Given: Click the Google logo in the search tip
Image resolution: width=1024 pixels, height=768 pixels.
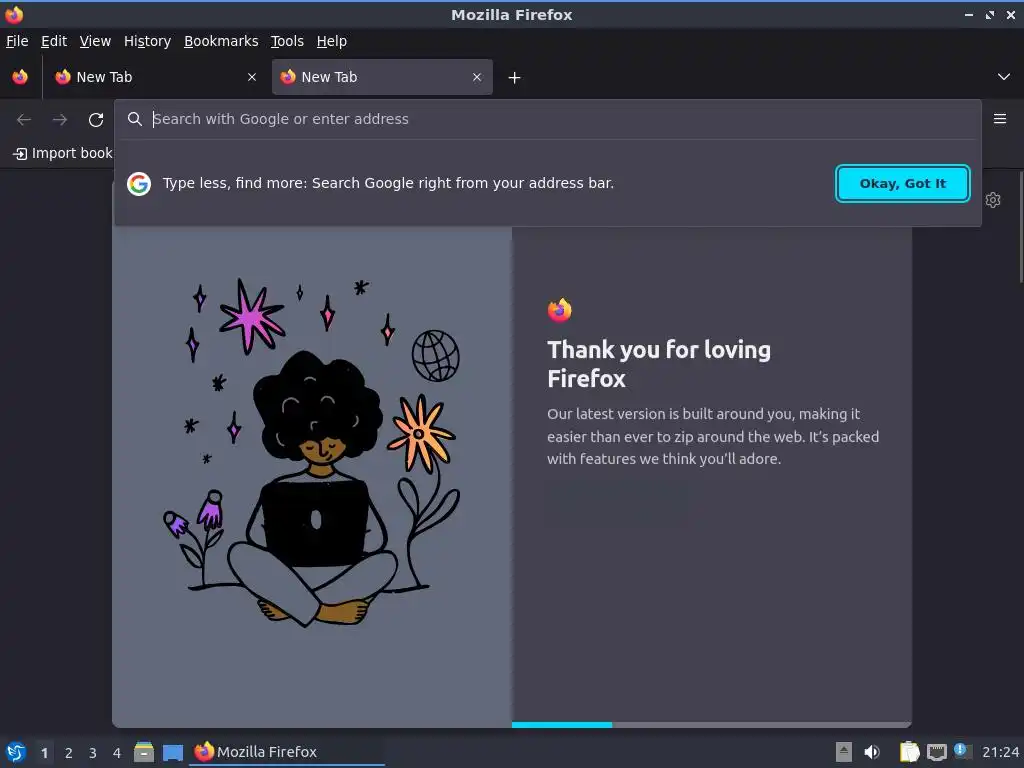Looking at the screenshot, I should [138, 184].
